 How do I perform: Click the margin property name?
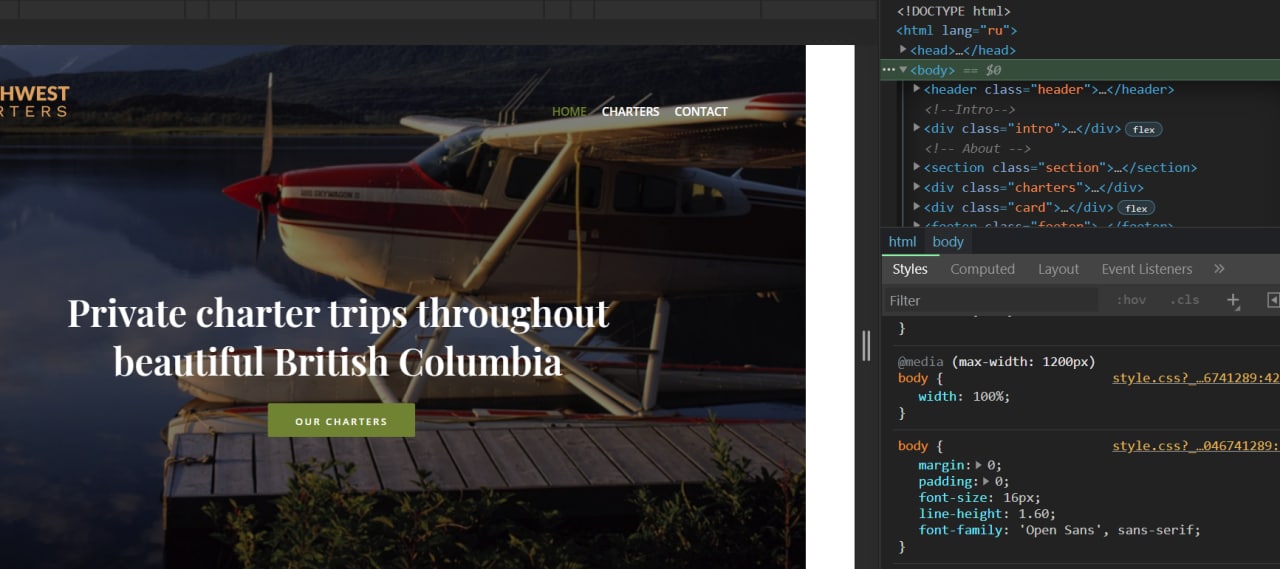942,465
